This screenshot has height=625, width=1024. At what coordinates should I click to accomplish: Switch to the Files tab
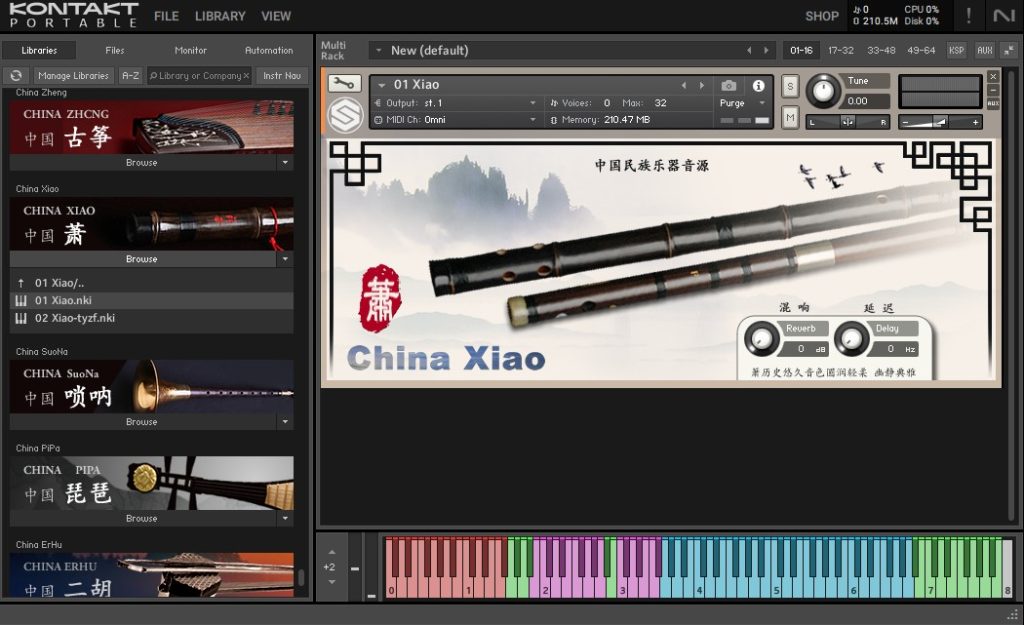coord(115,50)
